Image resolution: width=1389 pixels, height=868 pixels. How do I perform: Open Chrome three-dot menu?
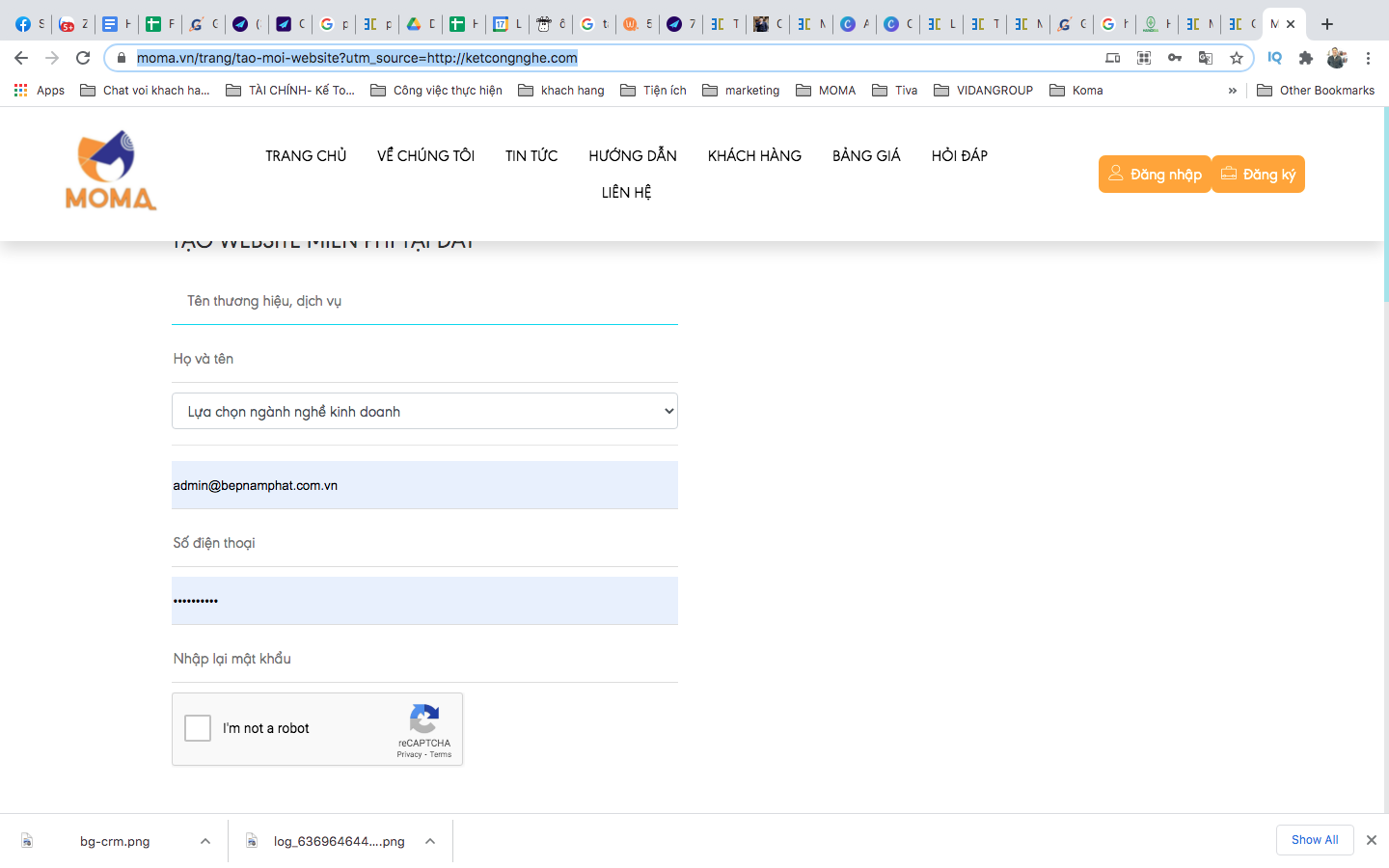point(1368,58)
